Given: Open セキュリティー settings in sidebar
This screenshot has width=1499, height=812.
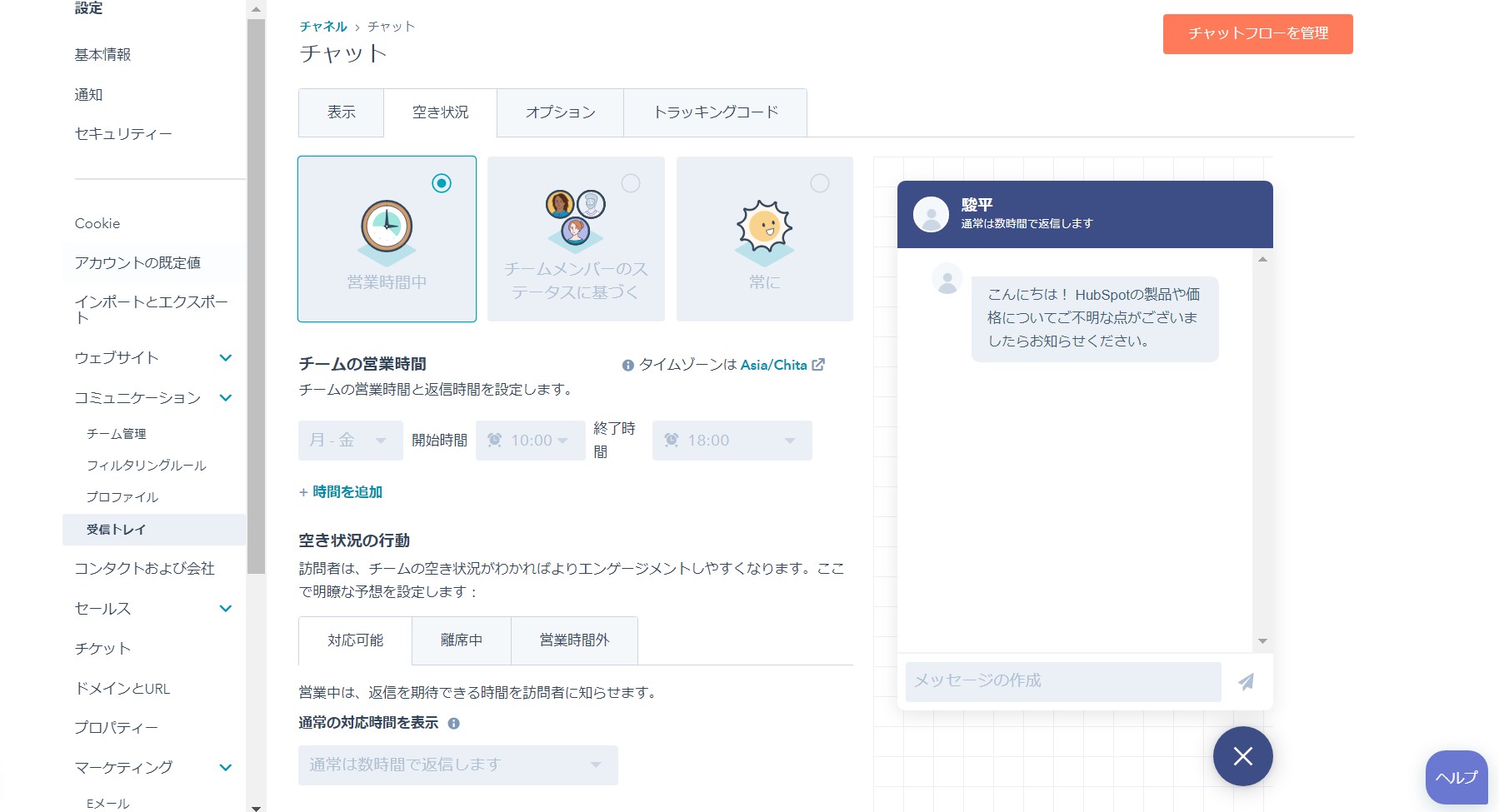Looking at the screenshot, I should click(123, 134).
